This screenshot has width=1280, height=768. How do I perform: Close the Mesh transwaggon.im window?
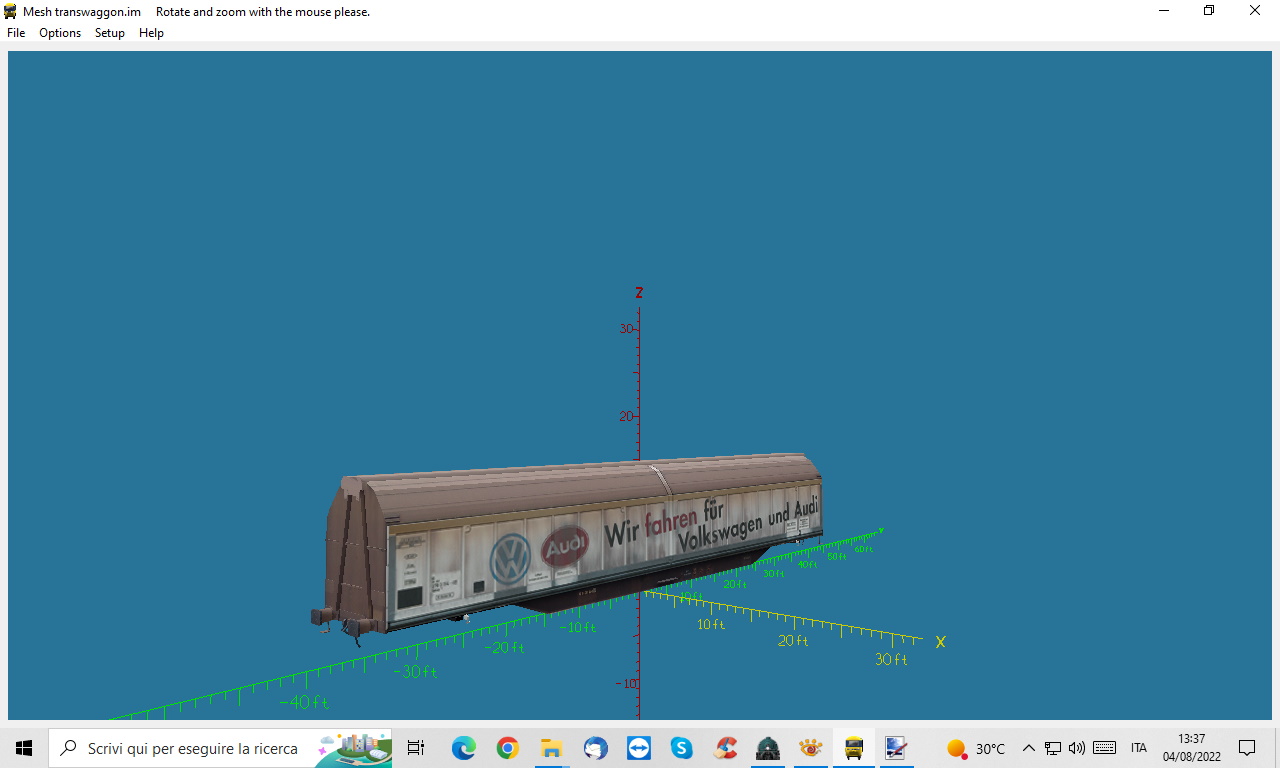(1255, 11)
